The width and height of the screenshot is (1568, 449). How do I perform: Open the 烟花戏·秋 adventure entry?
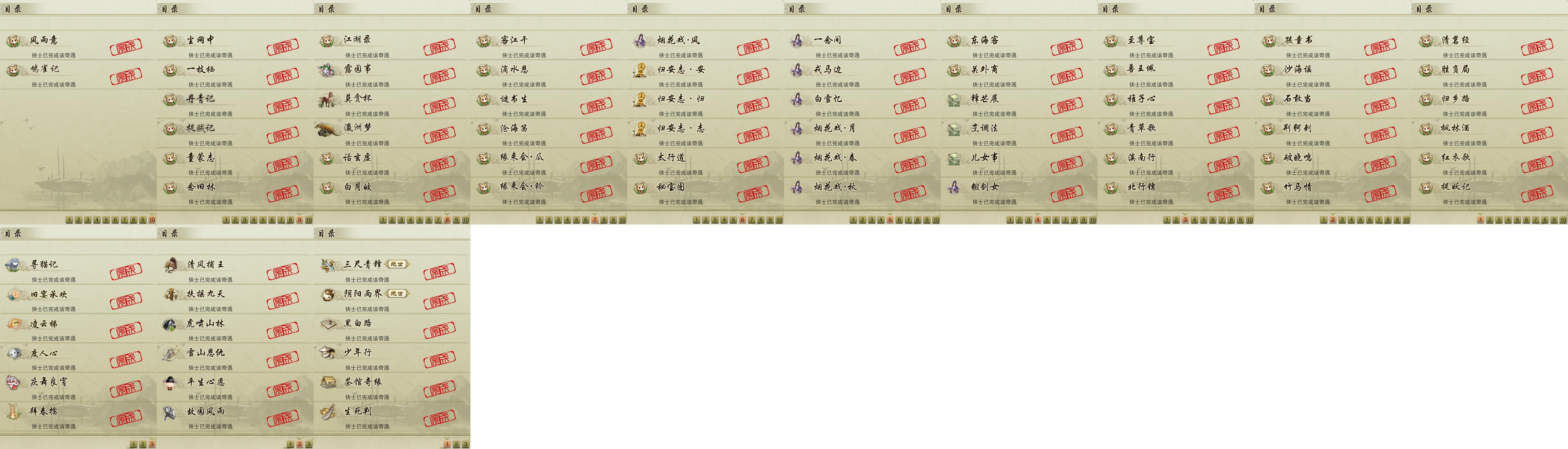click(x=862, y=191)
